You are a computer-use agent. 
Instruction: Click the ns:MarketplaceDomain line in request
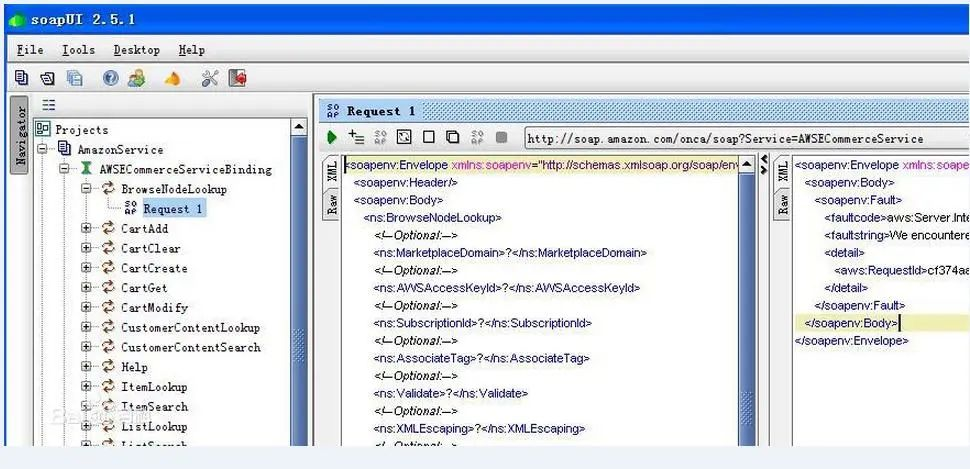[x=510, y=252]
